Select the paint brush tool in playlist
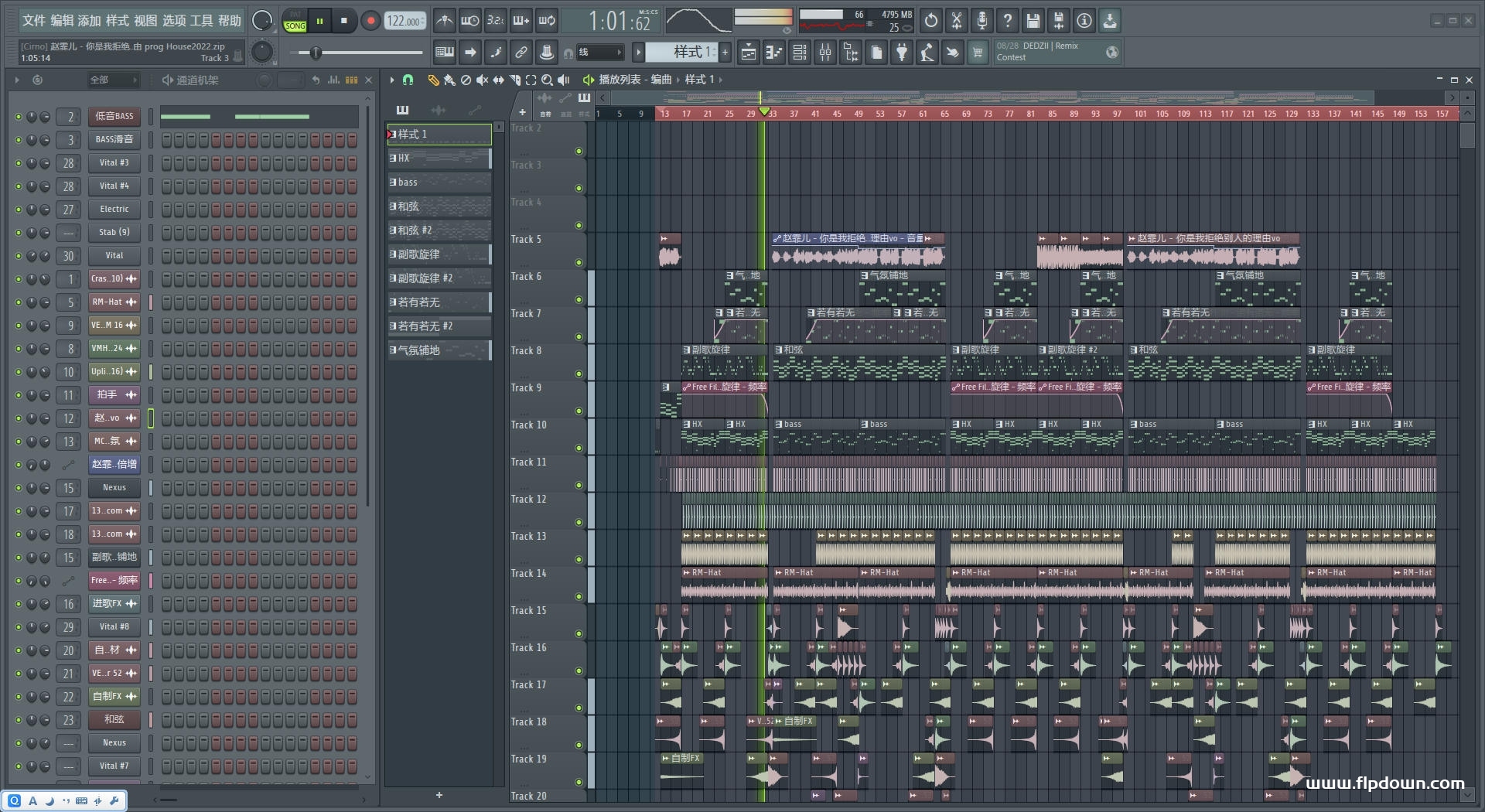1485x812 pixels. click(x=449, y=80)
